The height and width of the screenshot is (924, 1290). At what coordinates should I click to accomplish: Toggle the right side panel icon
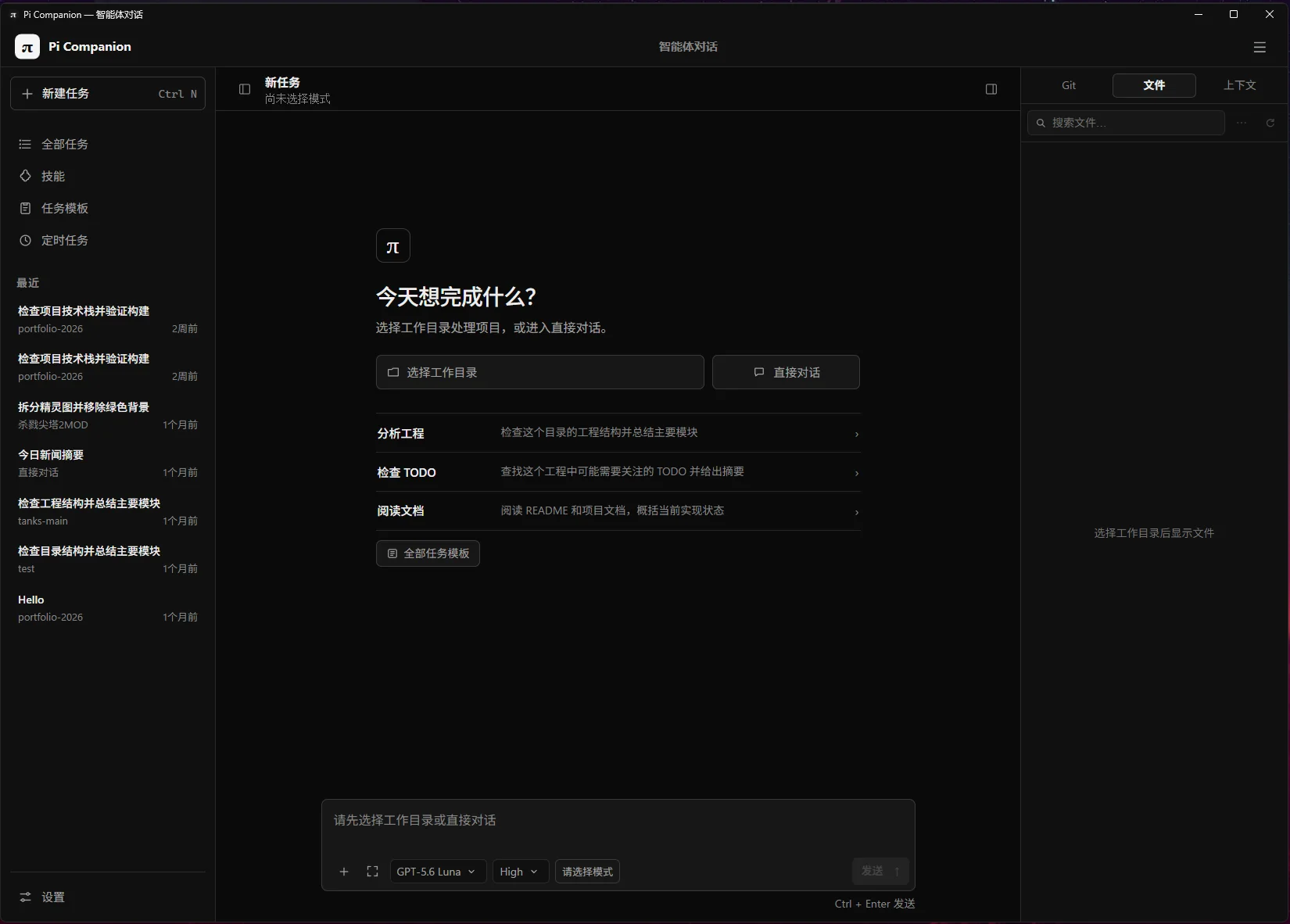click(x=991, y=89)
